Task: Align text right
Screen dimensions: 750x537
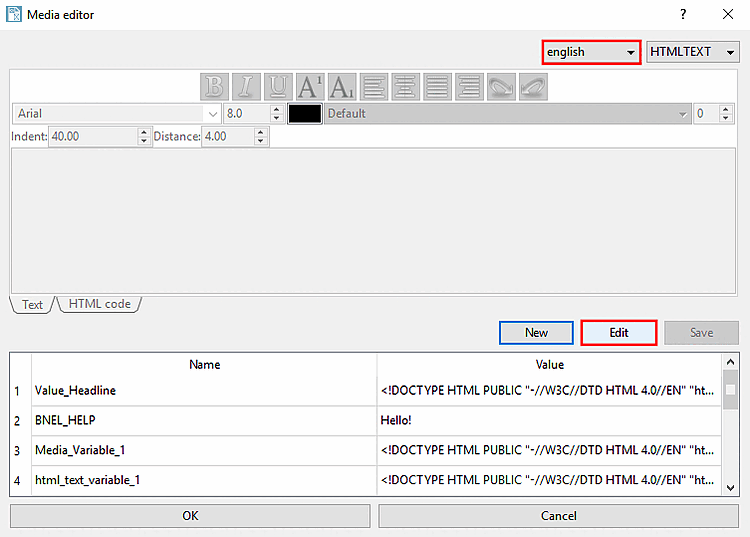Action: click(469, 87)
